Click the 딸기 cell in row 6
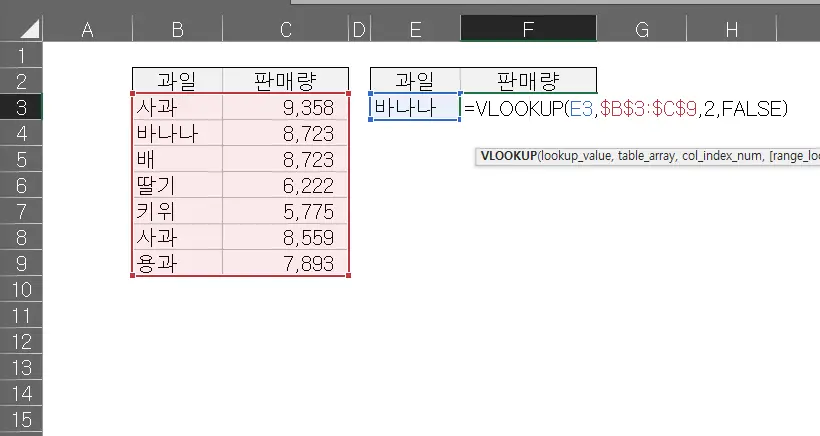820x436 pixels. [x=177, y=186]
